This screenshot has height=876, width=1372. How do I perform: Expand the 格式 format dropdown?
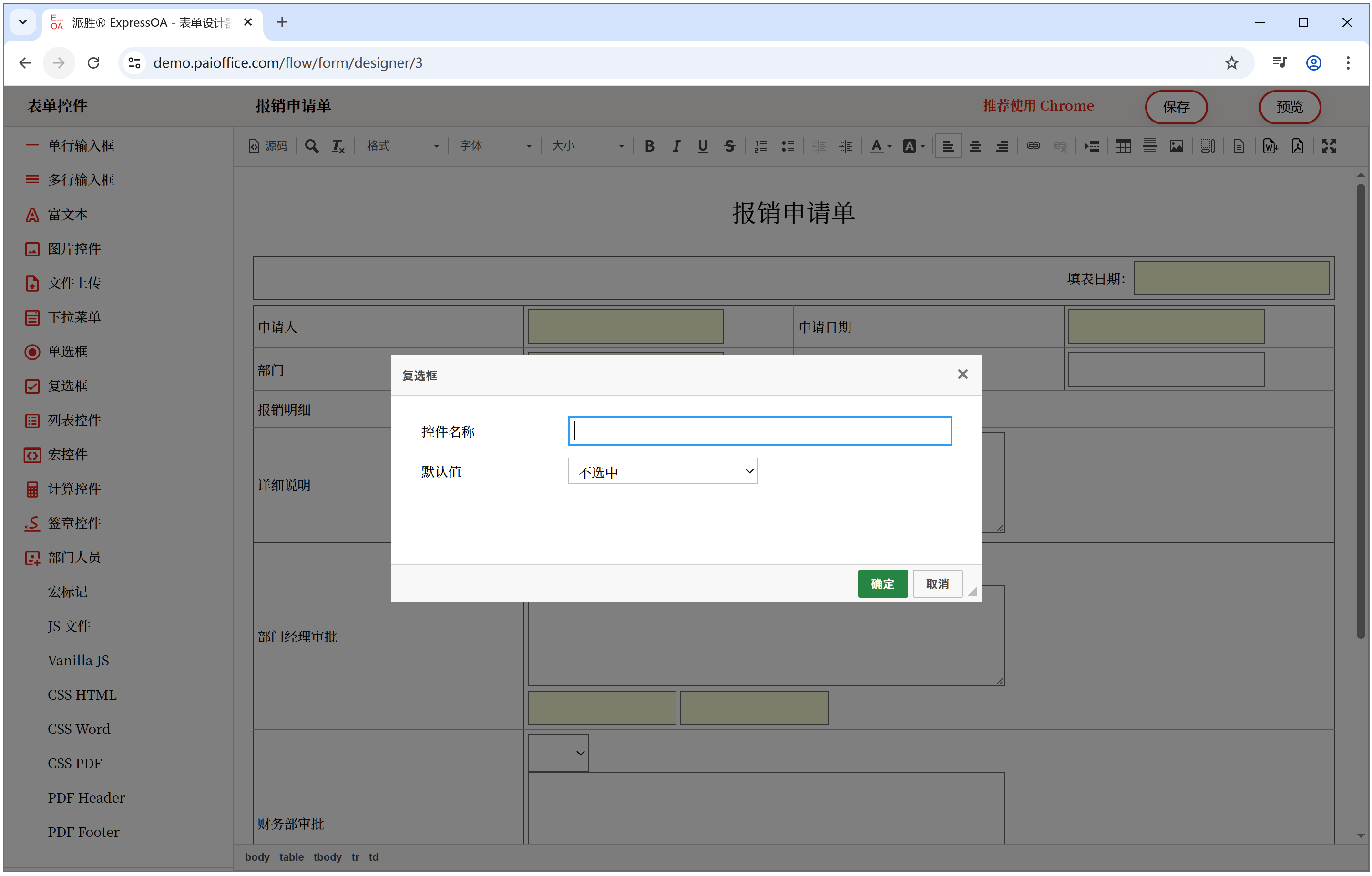[x=402, y=146]
